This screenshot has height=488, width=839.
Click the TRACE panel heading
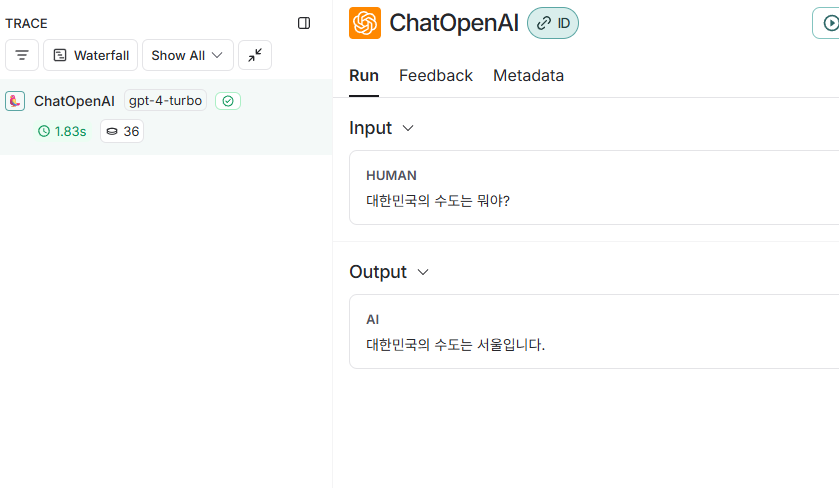coord(26,24)
